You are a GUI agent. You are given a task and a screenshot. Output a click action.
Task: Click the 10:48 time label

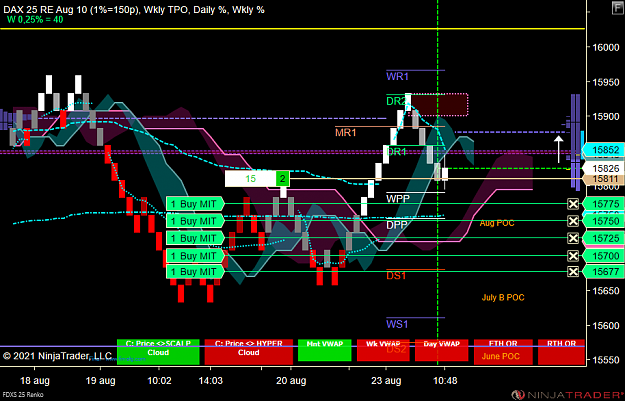coord(445,381)
